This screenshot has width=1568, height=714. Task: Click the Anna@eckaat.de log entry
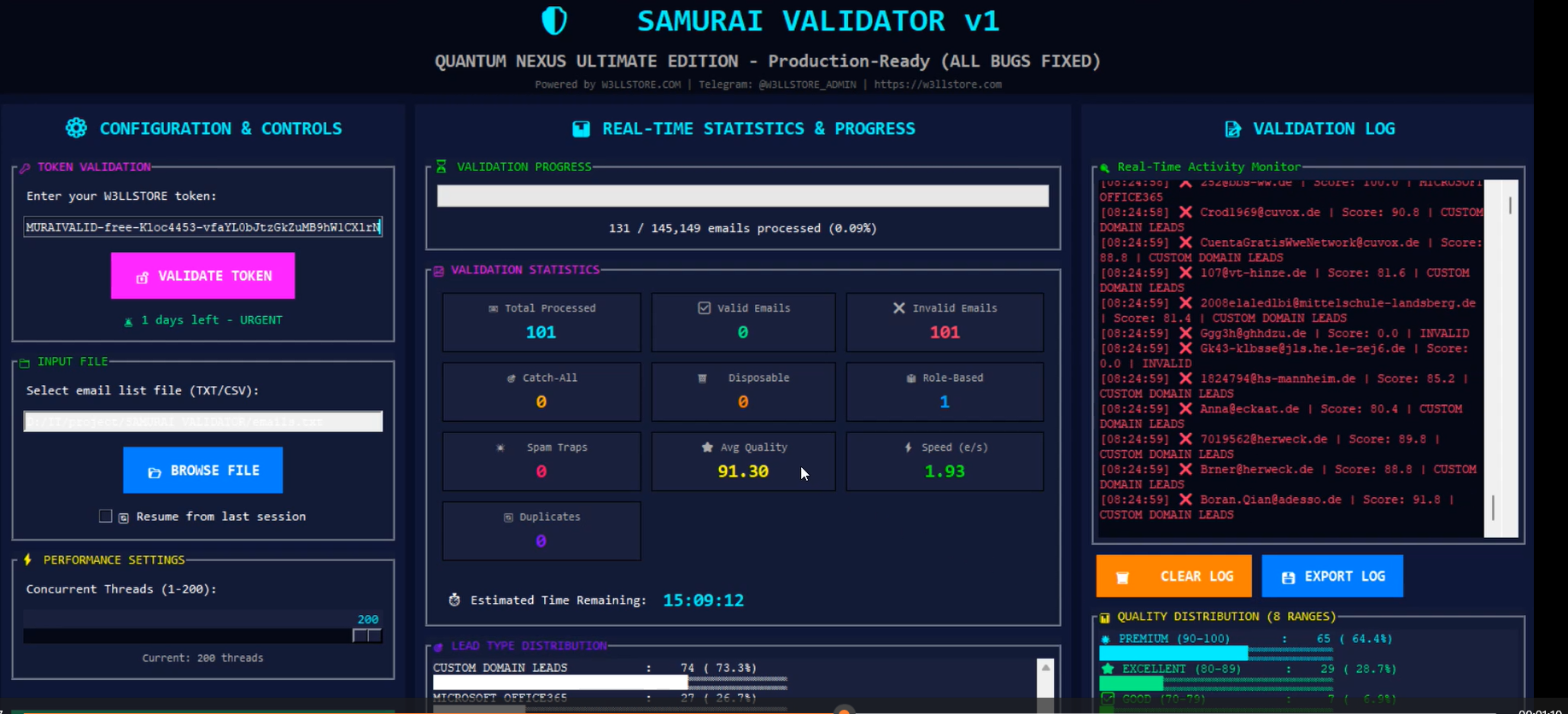point(1281,416)
